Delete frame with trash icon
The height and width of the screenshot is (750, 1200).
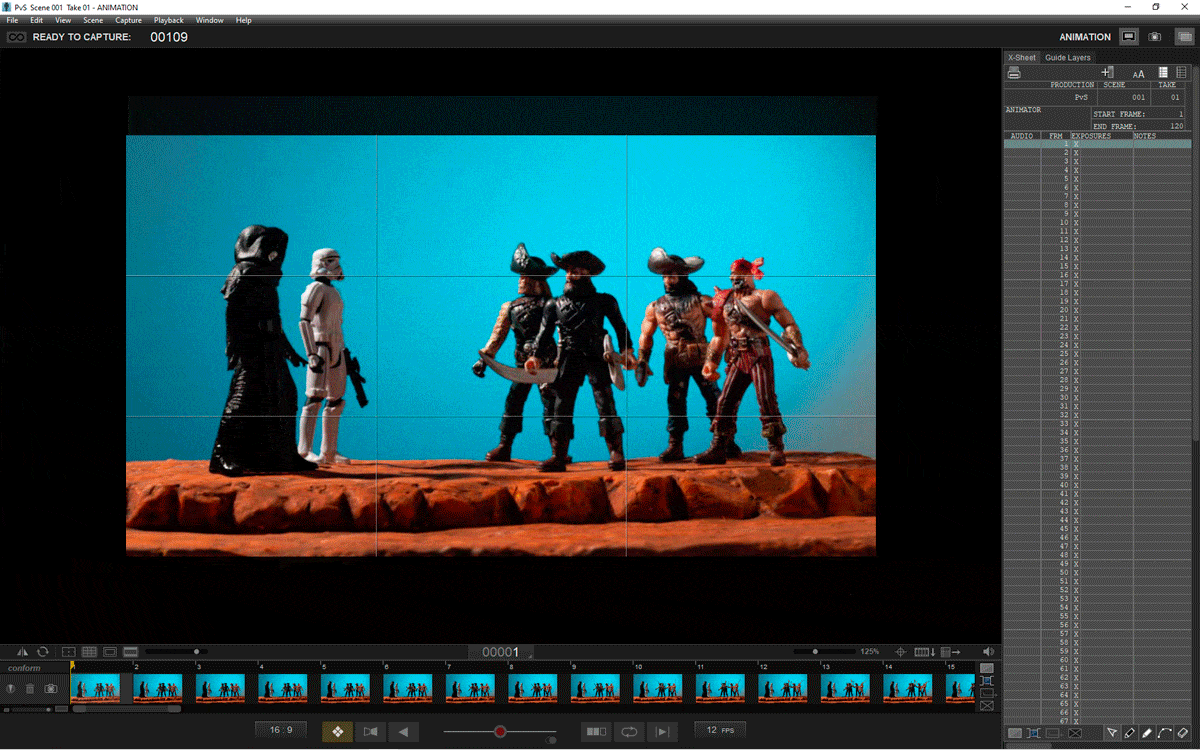(x=30, y=689)
